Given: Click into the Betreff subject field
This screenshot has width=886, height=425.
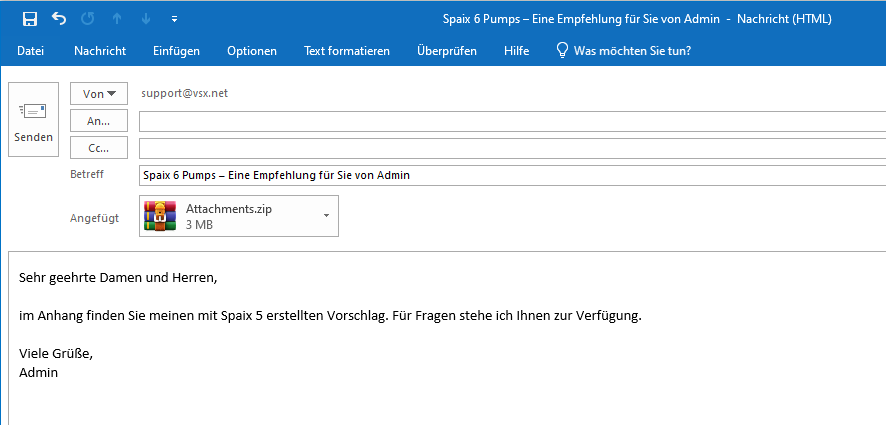Looking at the screenshot, I should tap(513, 175).
